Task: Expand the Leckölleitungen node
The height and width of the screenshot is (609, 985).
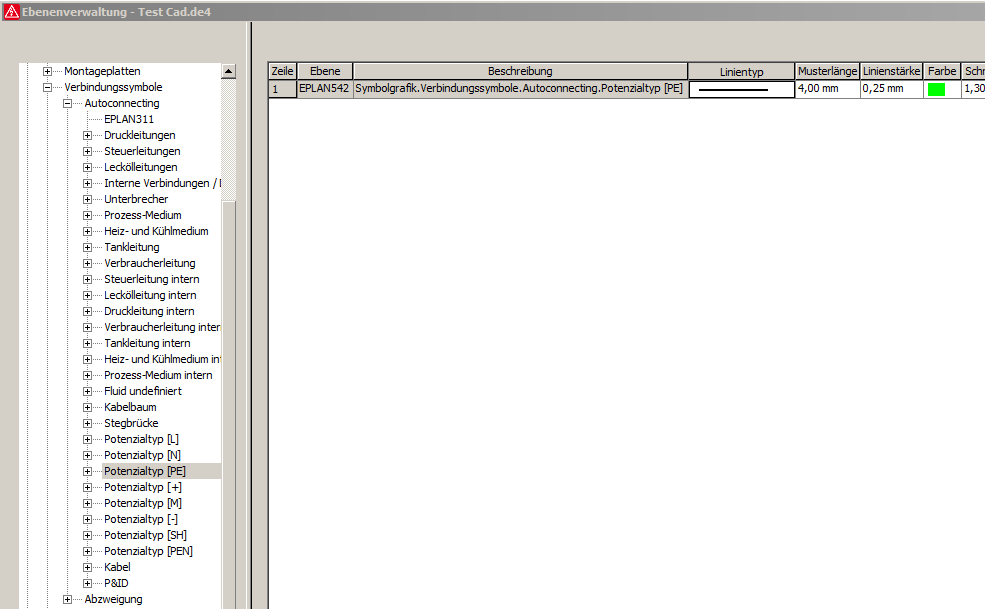Action: point(87,167)
